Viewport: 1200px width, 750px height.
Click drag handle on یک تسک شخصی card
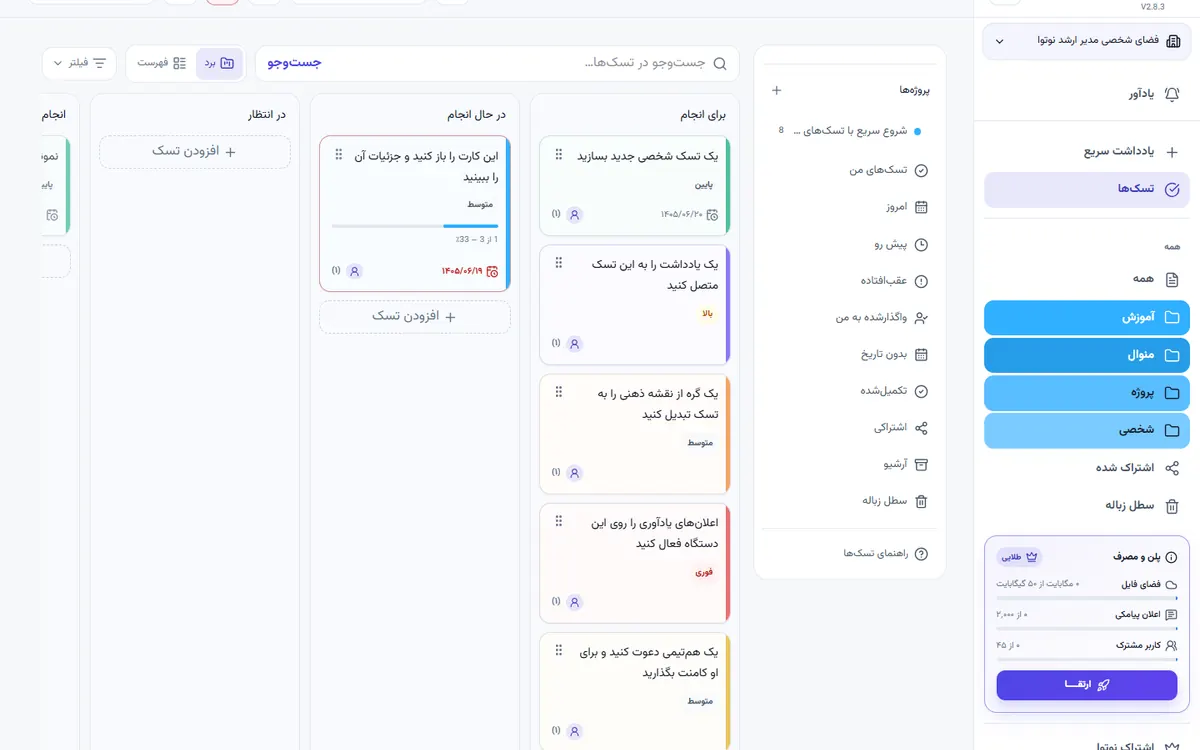click(x=558, y=154)
